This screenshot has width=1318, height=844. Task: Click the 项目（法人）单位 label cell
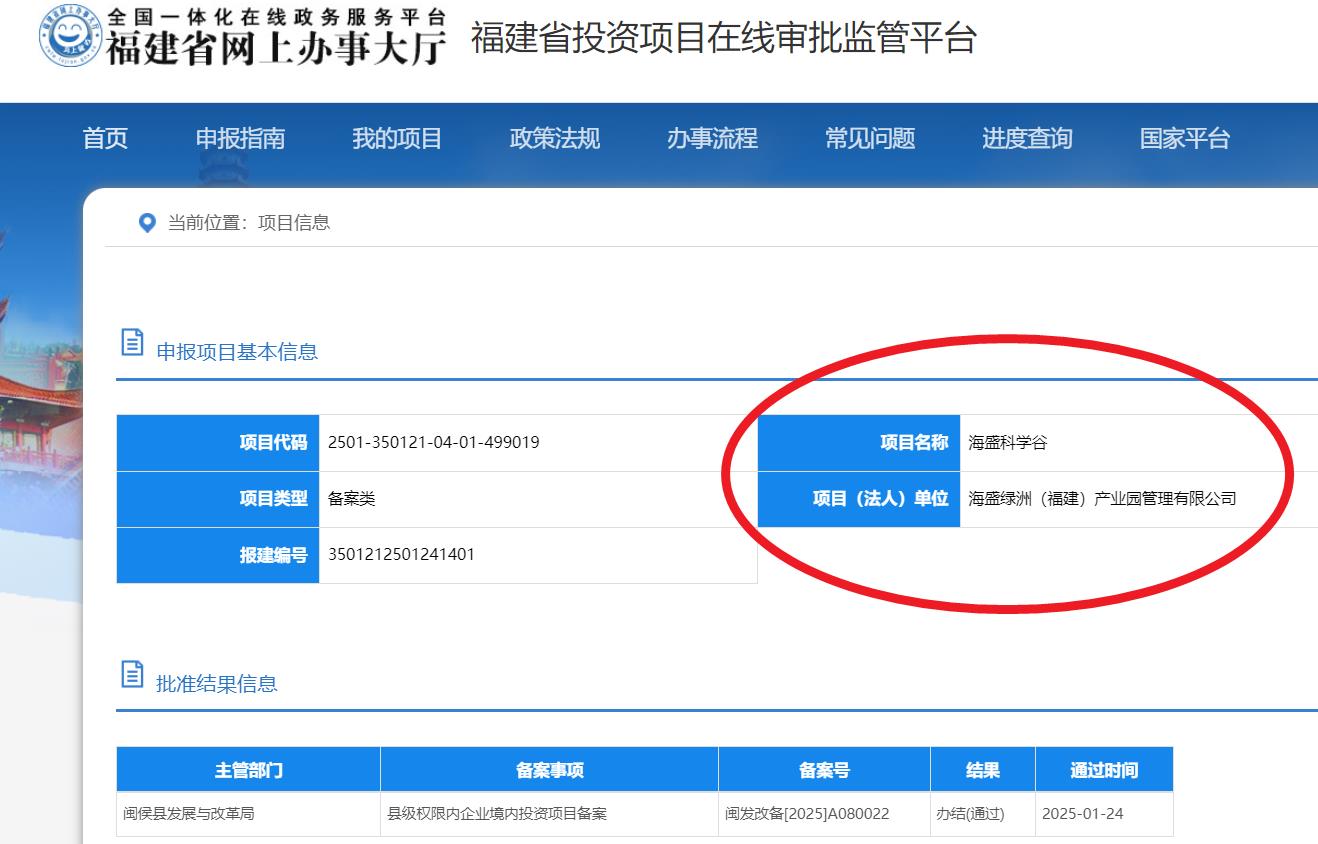[x=859, y=499]
